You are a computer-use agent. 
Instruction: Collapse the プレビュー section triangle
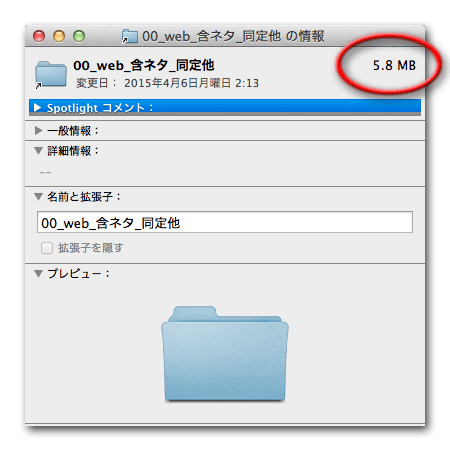[x=38, y=274]
